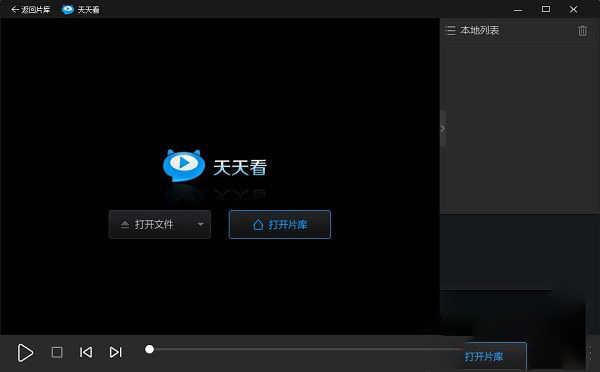Close the 天天看 player window

click(573, 9)
